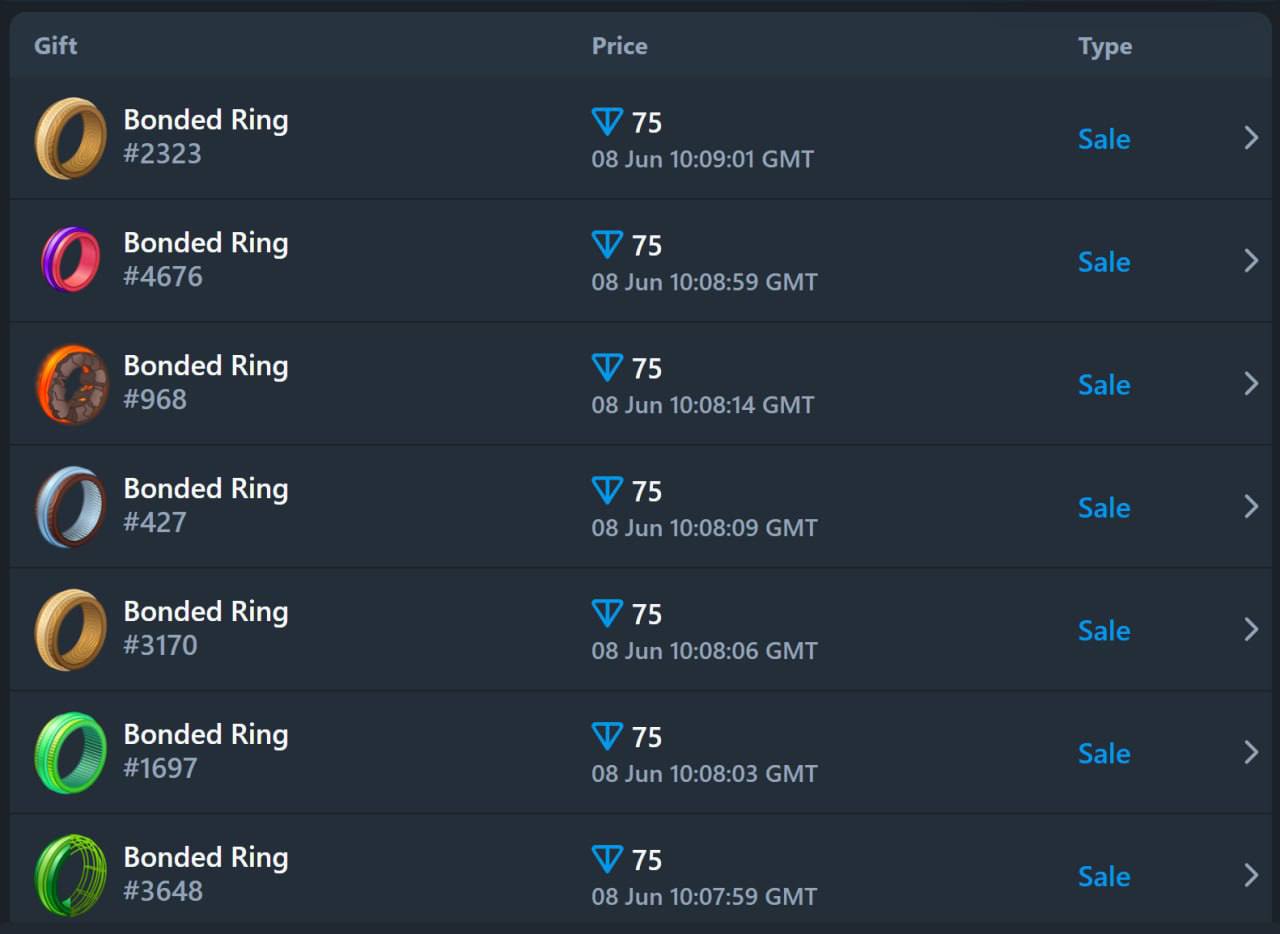
Task: Click the lava rock ring icon #968
Action: (71, 384)
